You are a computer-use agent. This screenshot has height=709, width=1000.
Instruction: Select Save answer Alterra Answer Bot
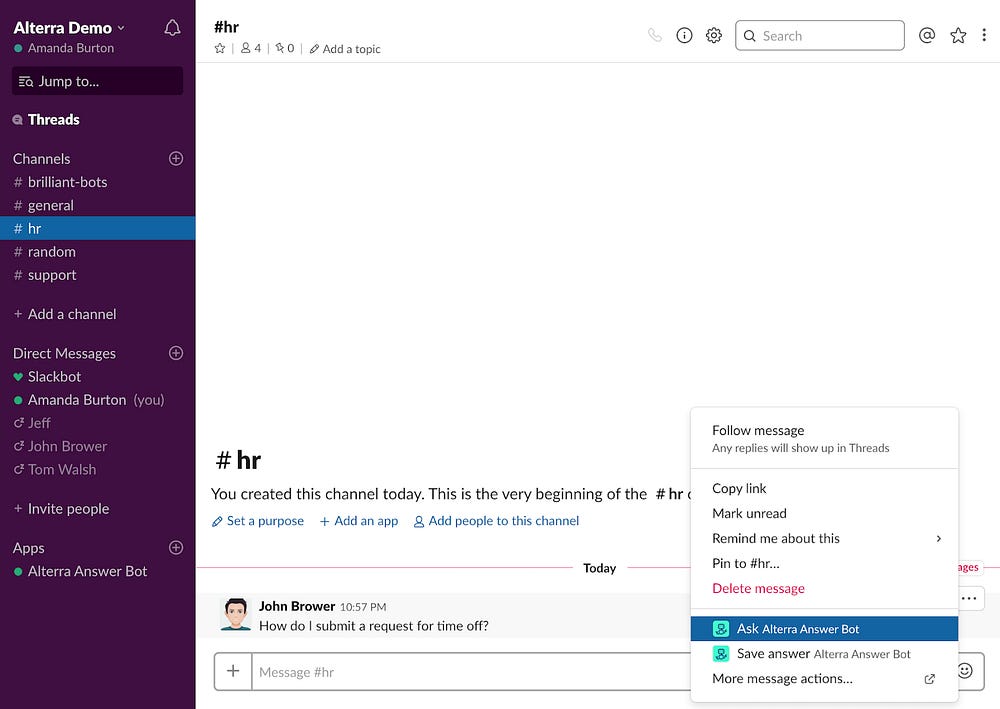[x=824, y=654]
